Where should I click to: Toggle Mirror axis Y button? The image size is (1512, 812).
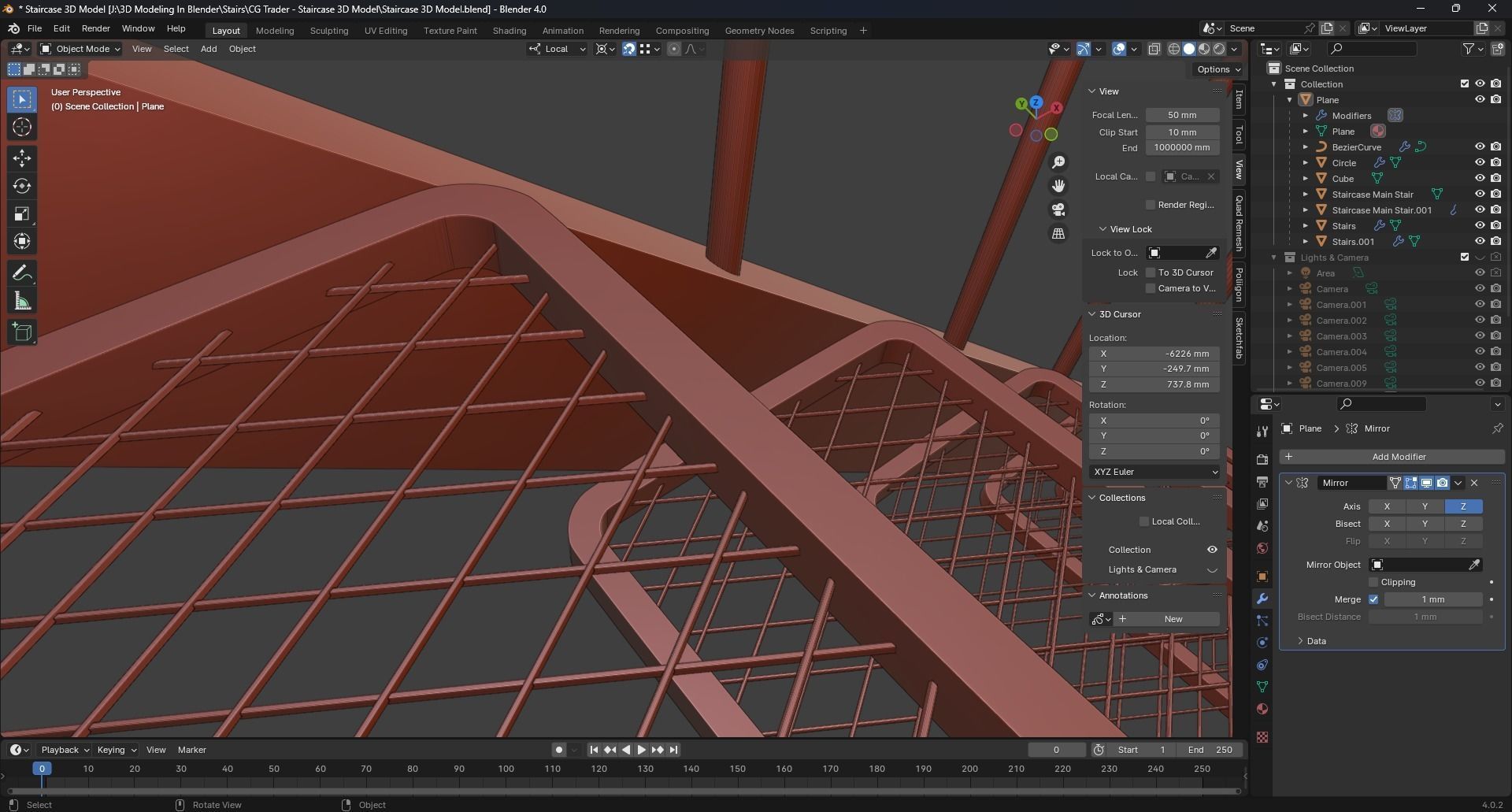point(1425,506)
